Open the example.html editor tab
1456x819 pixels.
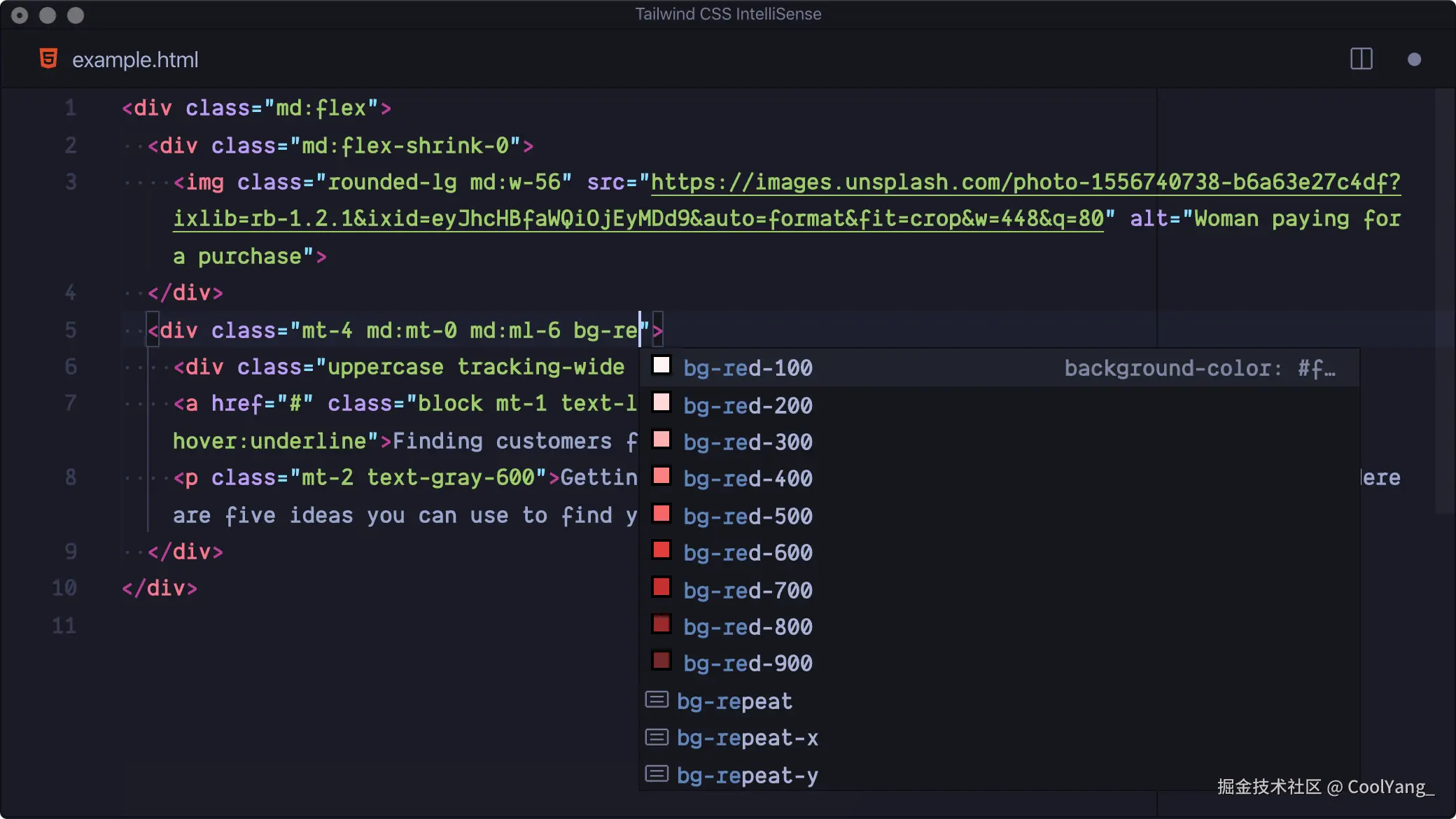(x=134, y=59)
